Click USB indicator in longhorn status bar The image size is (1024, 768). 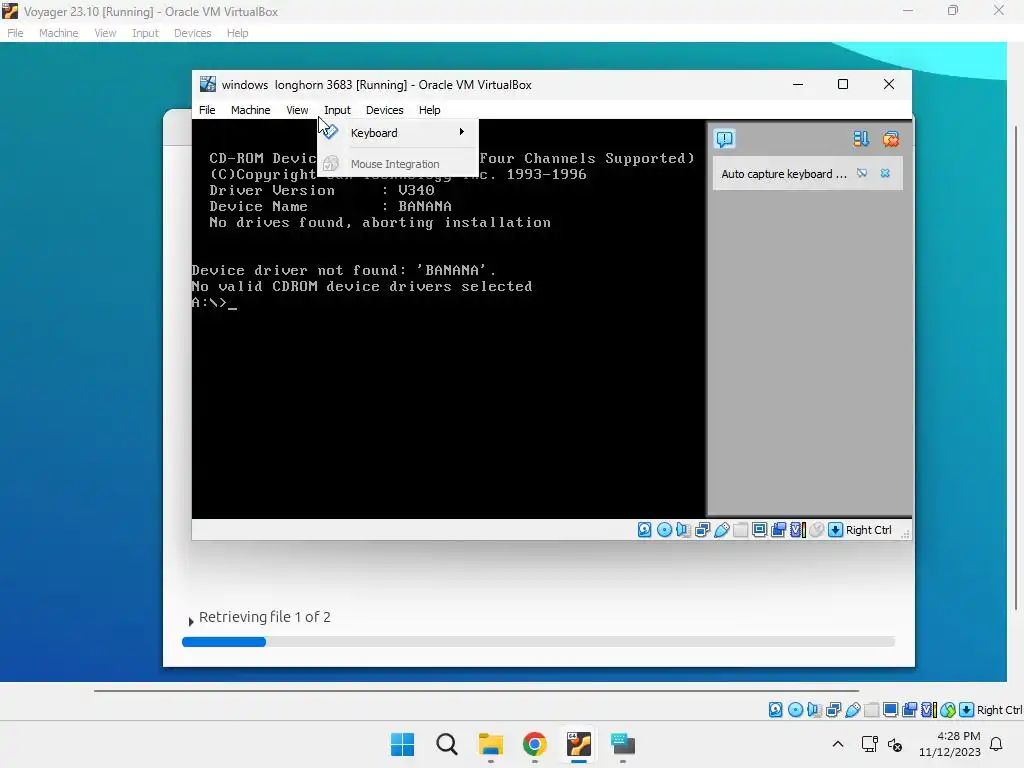pos(722,530)
